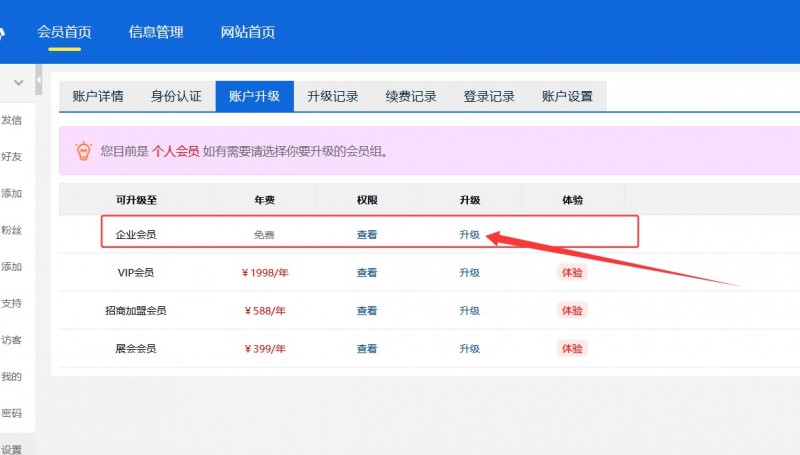Click the ¥1998/年 price

click(265, 273)
